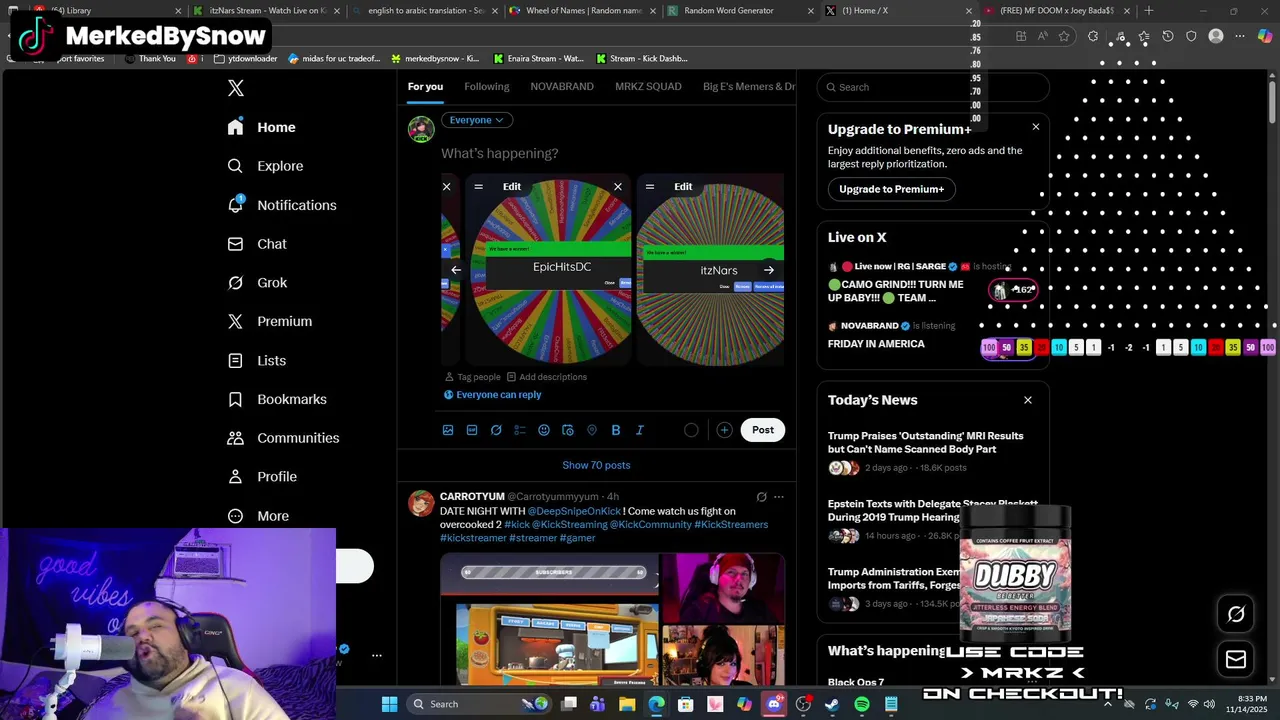The width and height of the screenshot is (1280, 720).
Task: Open Lists from the sidebar
Action: (257, 360)
